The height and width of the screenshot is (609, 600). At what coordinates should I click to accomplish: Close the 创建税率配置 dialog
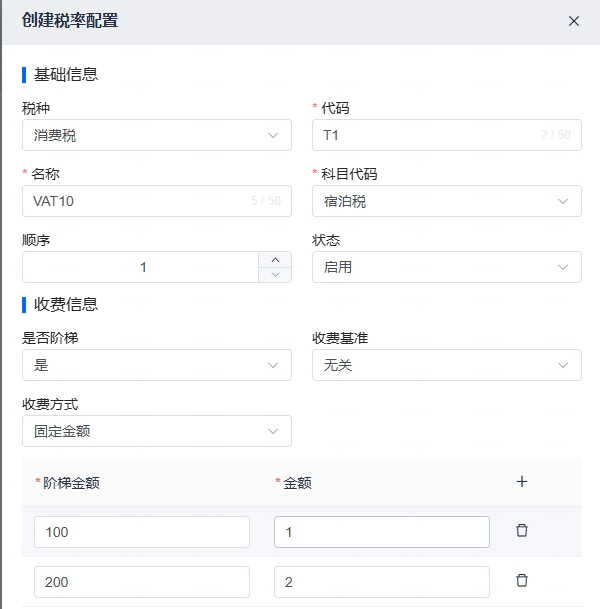(x=574, y=21)
